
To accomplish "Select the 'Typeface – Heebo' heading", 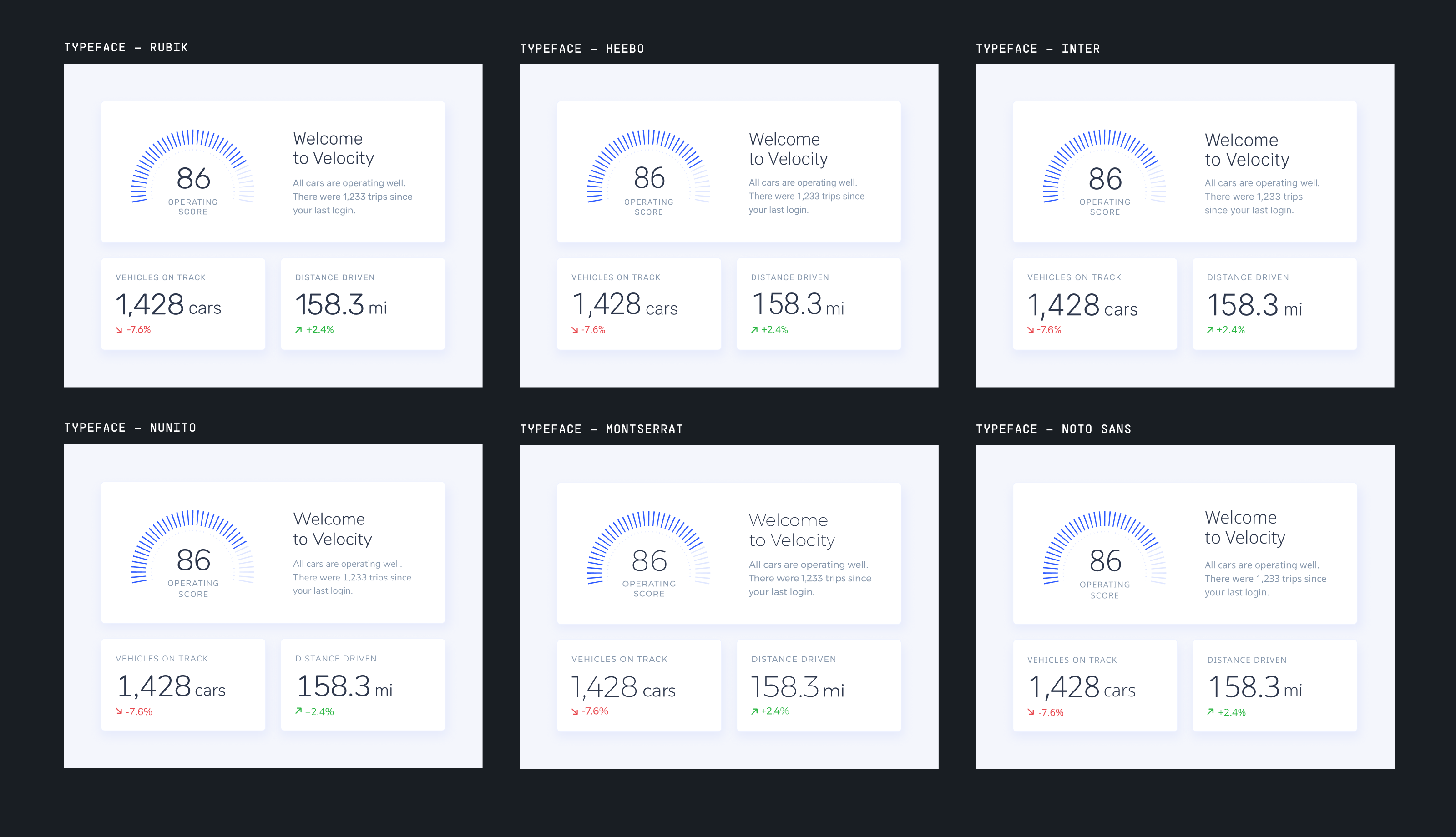I will coord(581,49).
